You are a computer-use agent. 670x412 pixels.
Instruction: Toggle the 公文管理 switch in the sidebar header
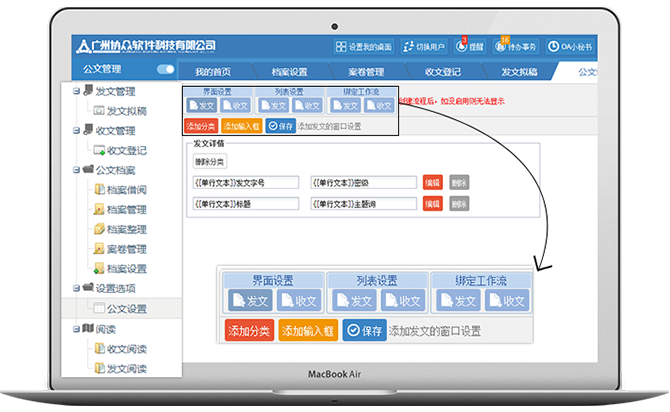[x=166, y=70]
